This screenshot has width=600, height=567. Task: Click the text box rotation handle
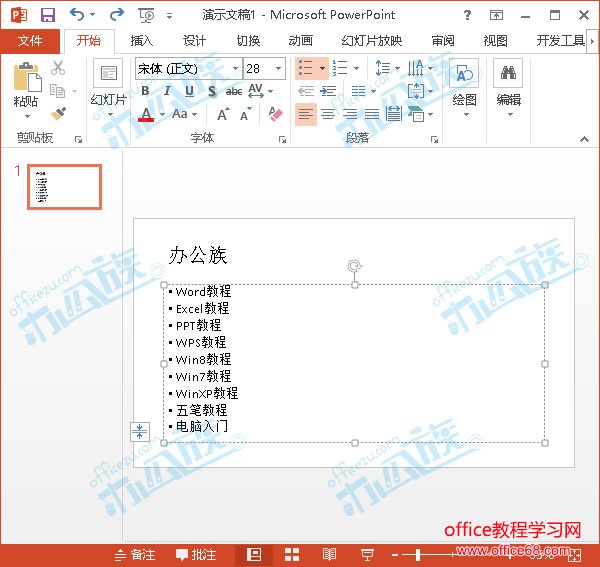tap(354, 266)
